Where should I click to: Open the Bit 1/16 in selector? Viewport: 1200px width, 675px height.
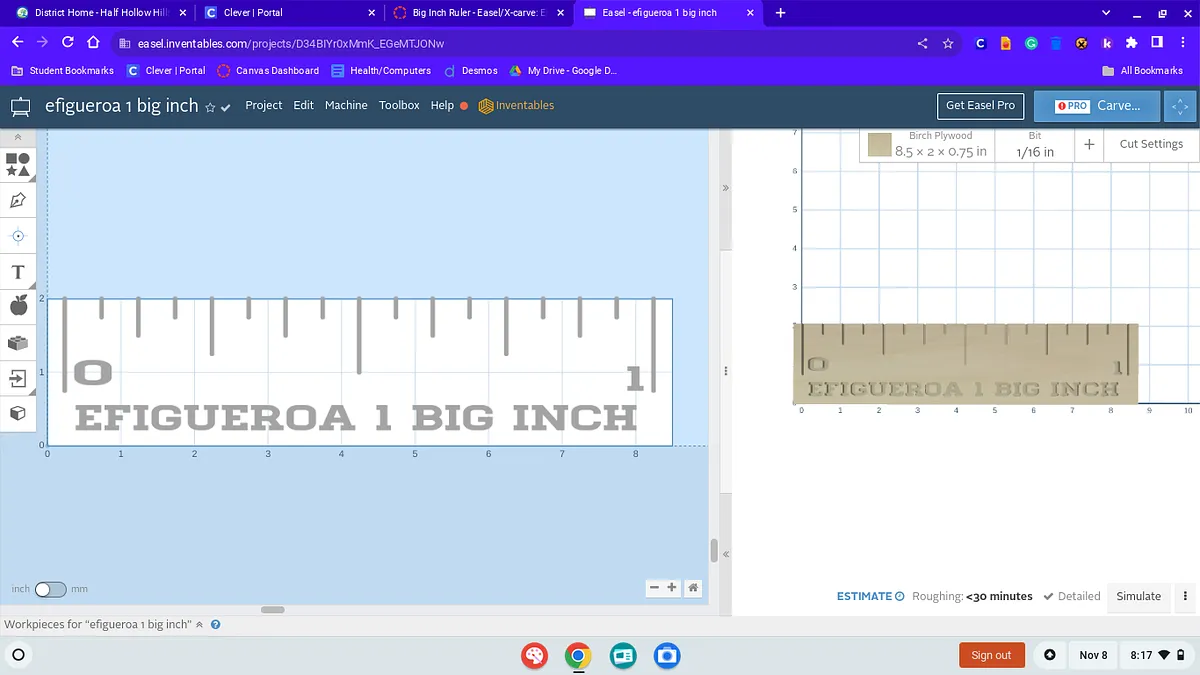tap(1034, 145)
